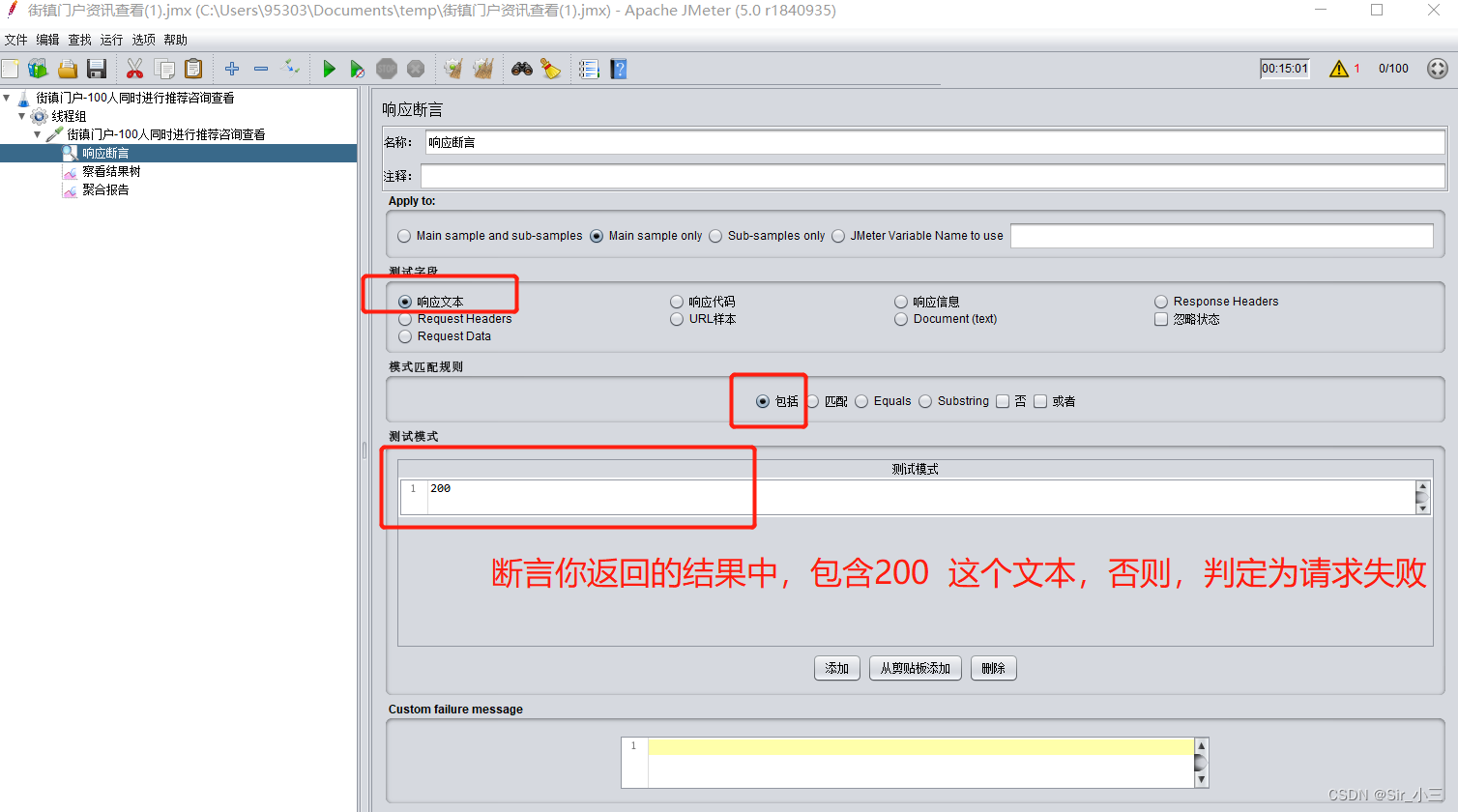Select 响应代码 radio button
Viewport: 1458px width, 812px height.
click(x=677, y=302)
